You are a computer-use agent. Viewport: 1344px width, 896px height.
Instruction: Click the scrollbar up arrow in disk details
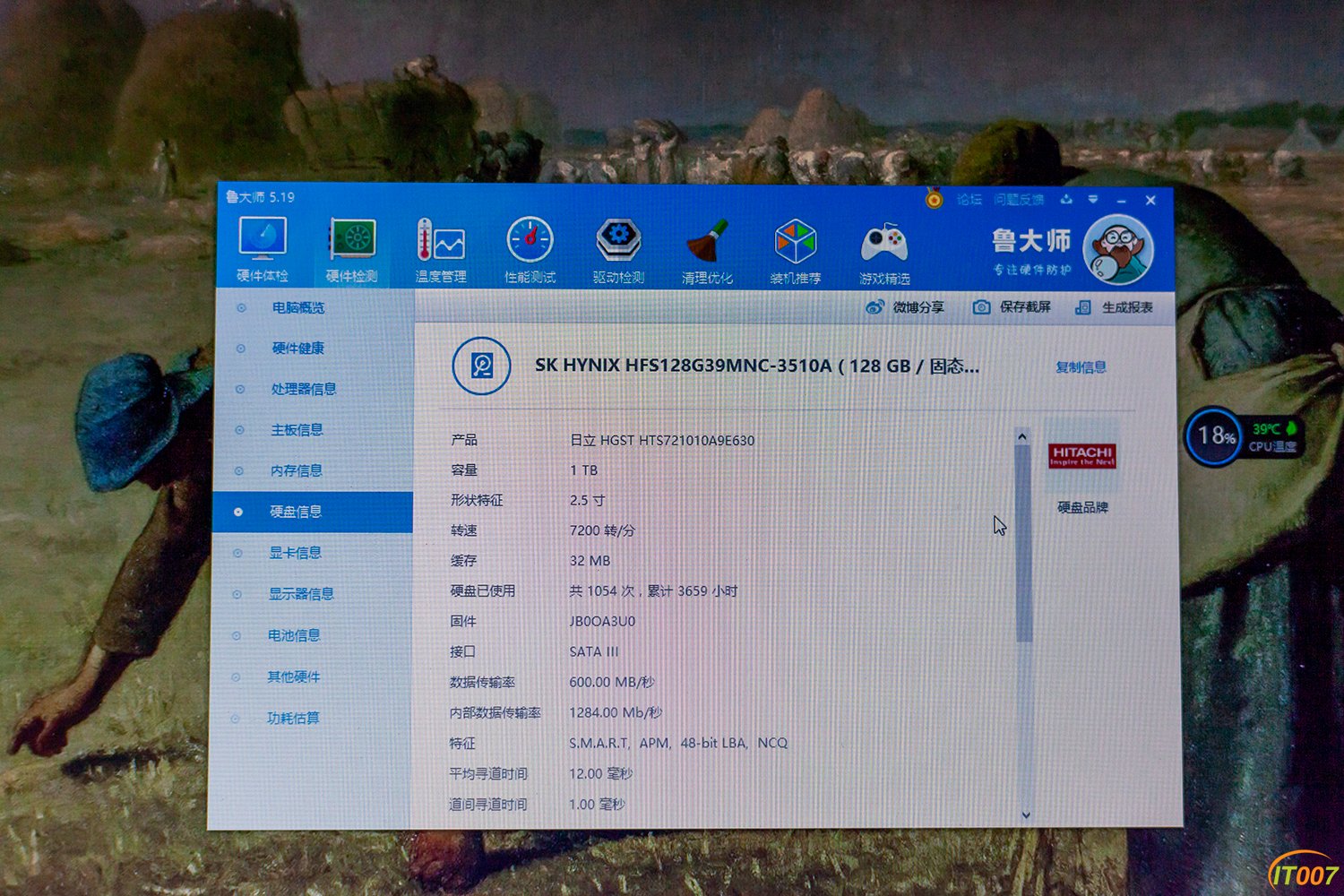(x=1022, y=436)
